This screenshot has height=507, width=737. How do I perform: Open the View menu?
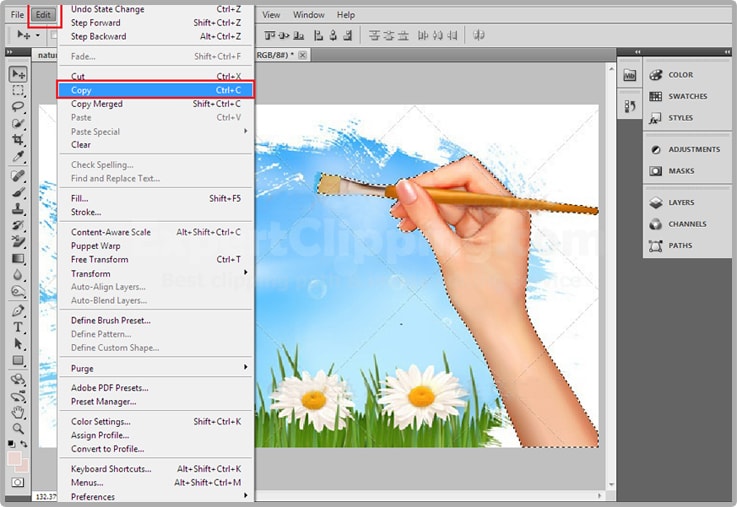271,15
